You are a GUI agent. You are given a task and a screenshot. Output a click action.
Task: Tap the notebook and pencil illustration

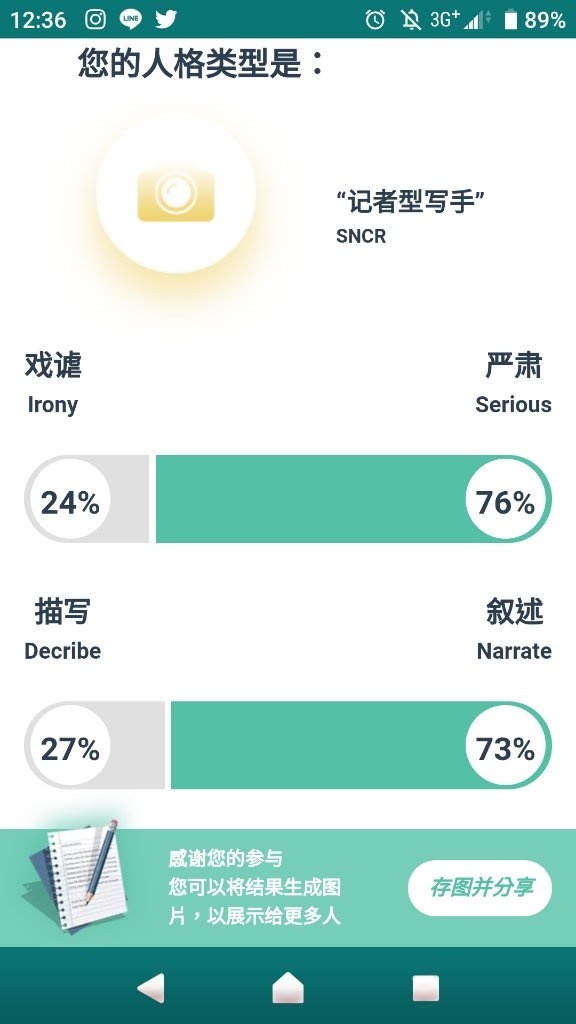pos(74,877)
